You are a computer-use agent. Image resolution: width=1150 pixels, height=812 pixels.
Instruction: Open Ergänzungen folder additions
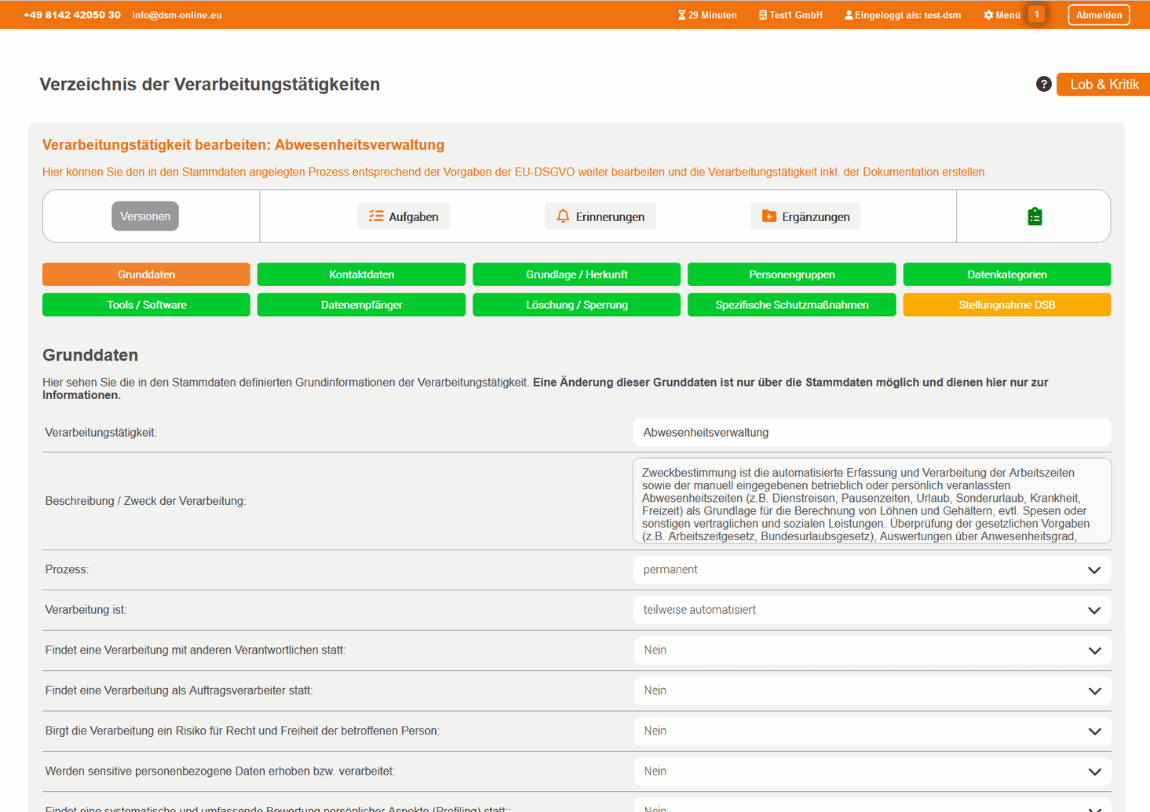pos(805,216)
